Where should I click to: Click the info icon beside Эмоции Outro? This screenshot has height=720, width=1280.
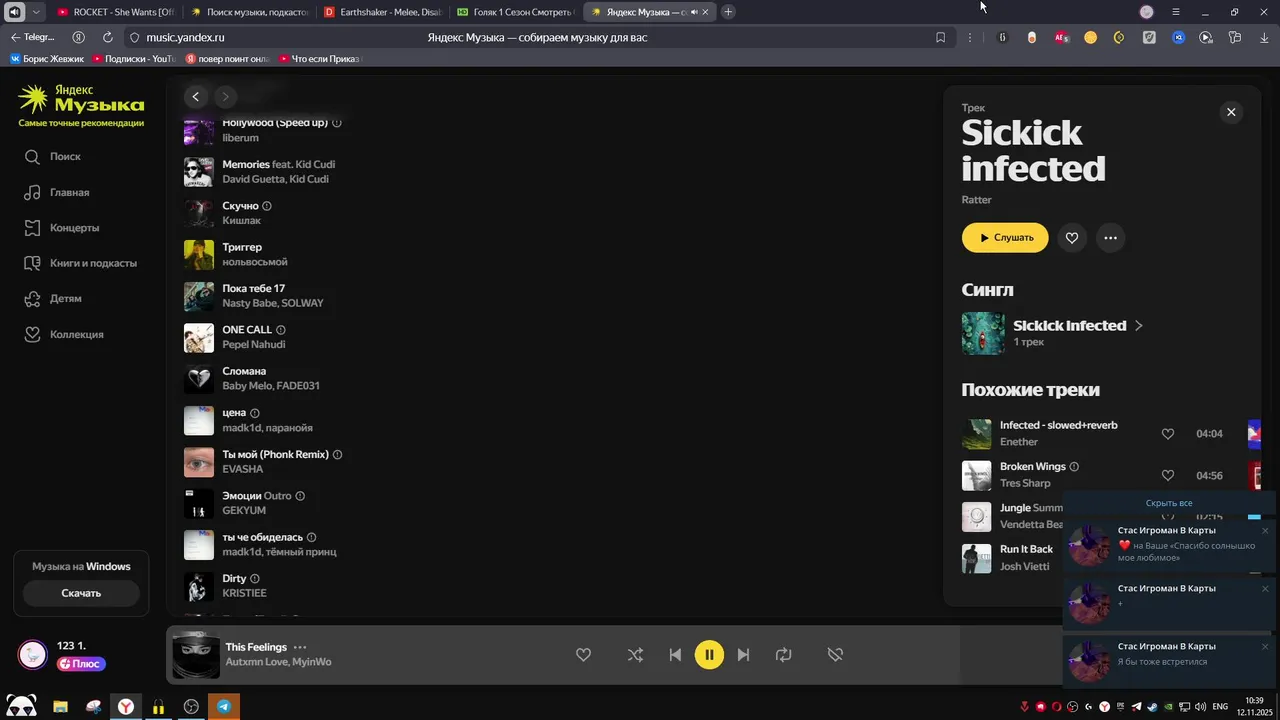point(300,496)
